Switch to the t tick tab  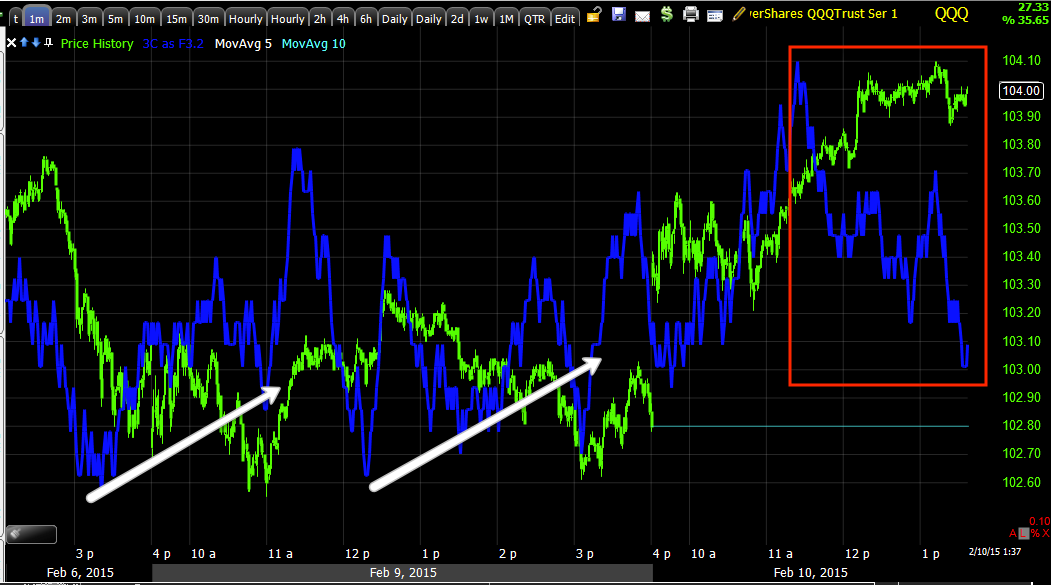[15, 19]
